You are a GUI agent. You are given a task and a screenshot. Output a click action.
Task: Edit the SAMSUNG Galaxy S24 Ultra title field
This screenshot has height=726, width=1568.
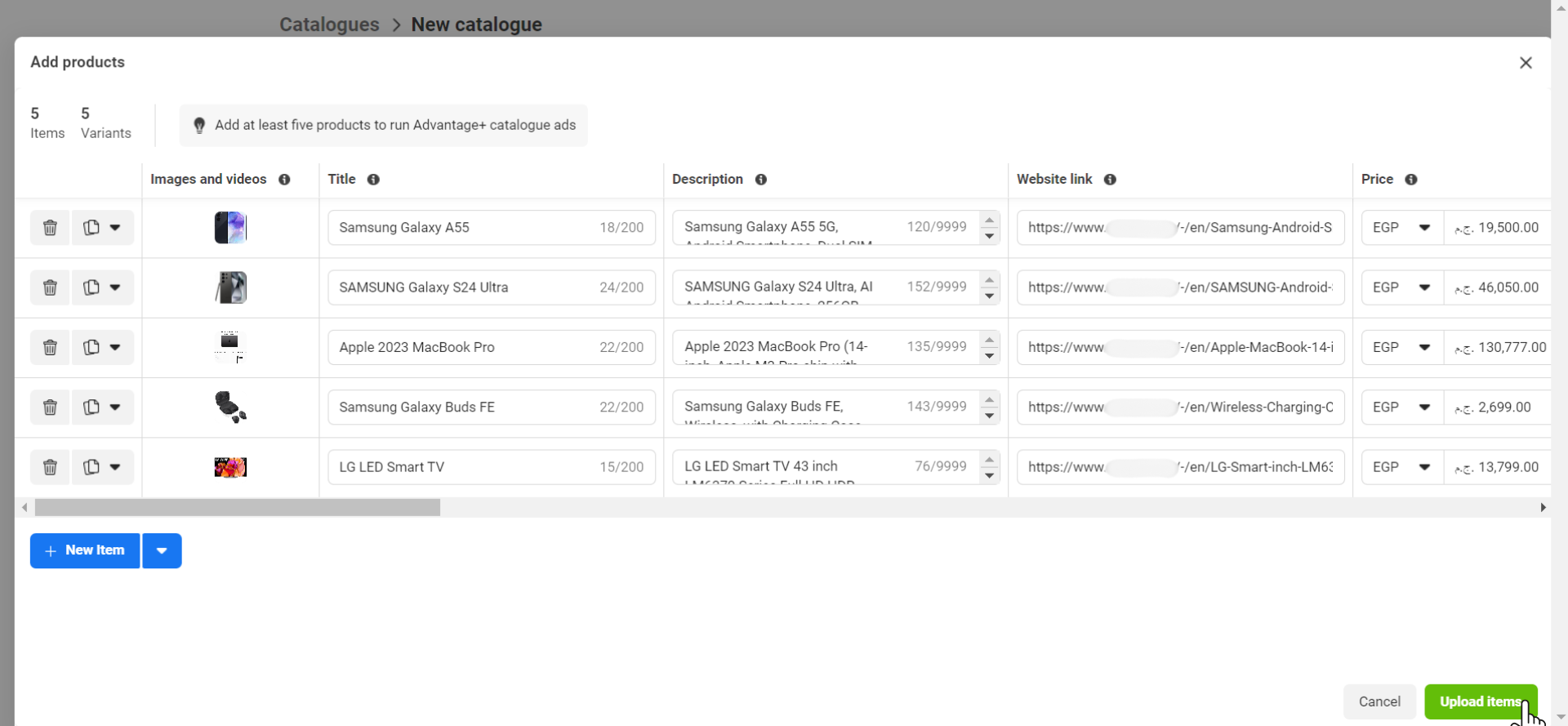tap(492, 287)
